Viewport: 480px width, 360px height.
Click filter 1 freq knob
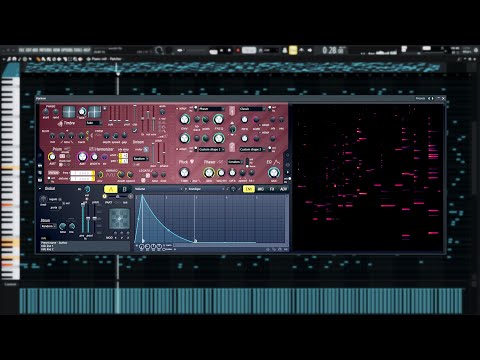pyautogui.click(x=218, y=119)
